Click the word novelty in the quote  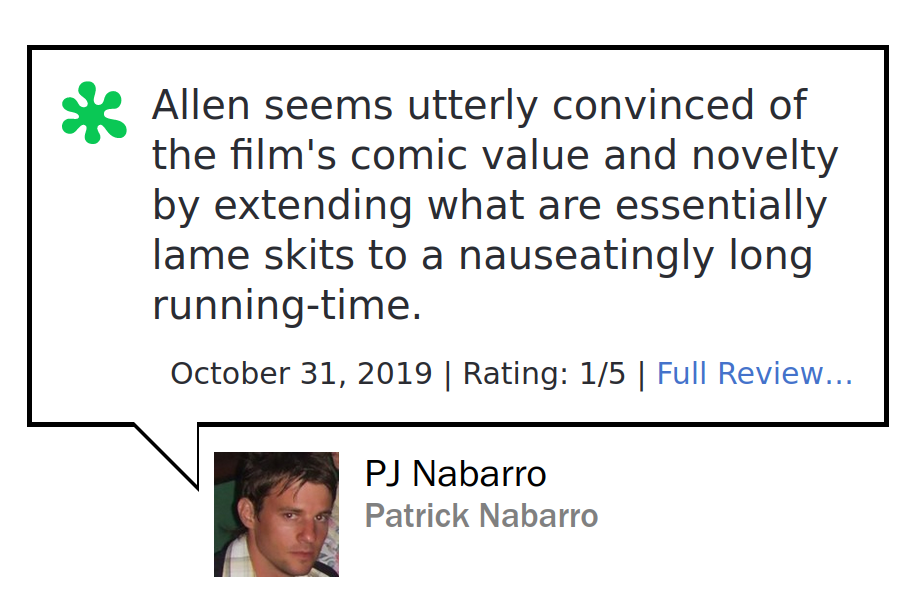click(765, 155)
